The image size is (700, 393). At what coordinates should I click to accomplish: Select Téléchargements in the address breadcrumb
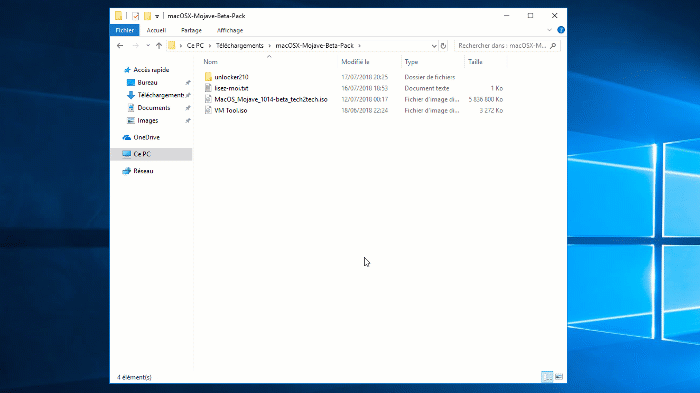pos(240,46)
